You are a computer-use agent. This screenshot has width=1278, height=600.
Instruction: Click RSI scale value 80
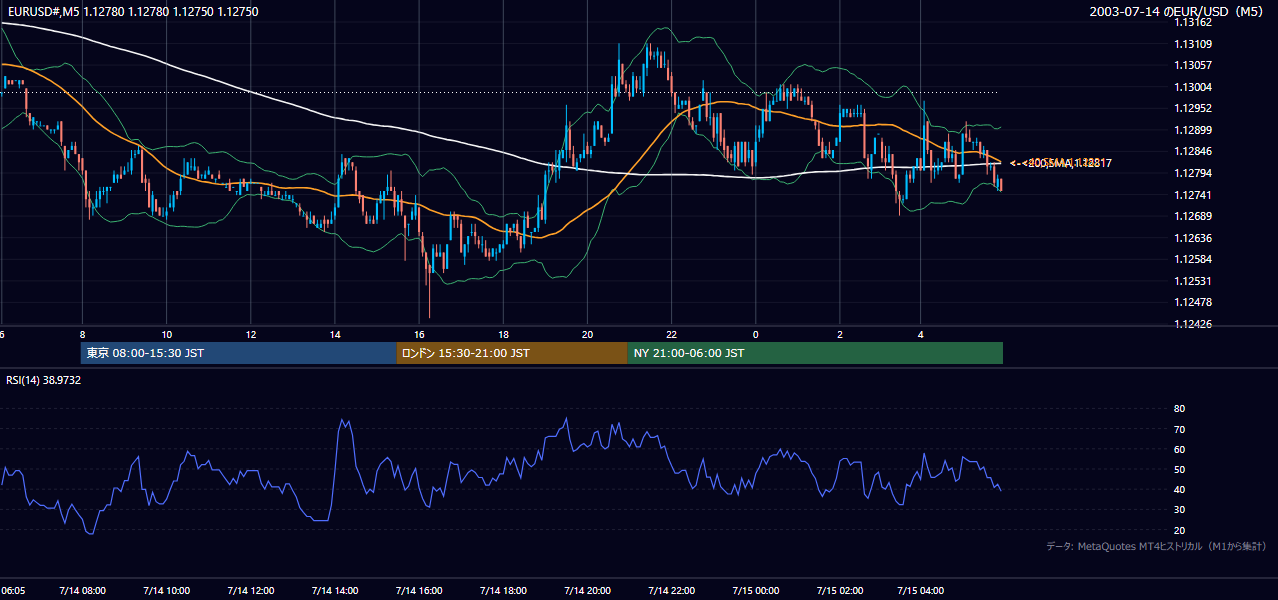pos(1179,409)
